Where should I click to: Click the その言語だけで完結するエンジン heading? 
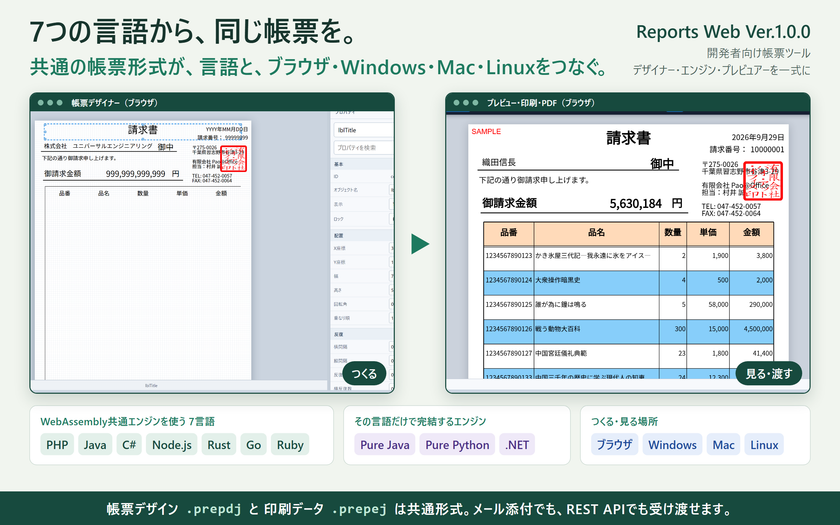point(420,422)
